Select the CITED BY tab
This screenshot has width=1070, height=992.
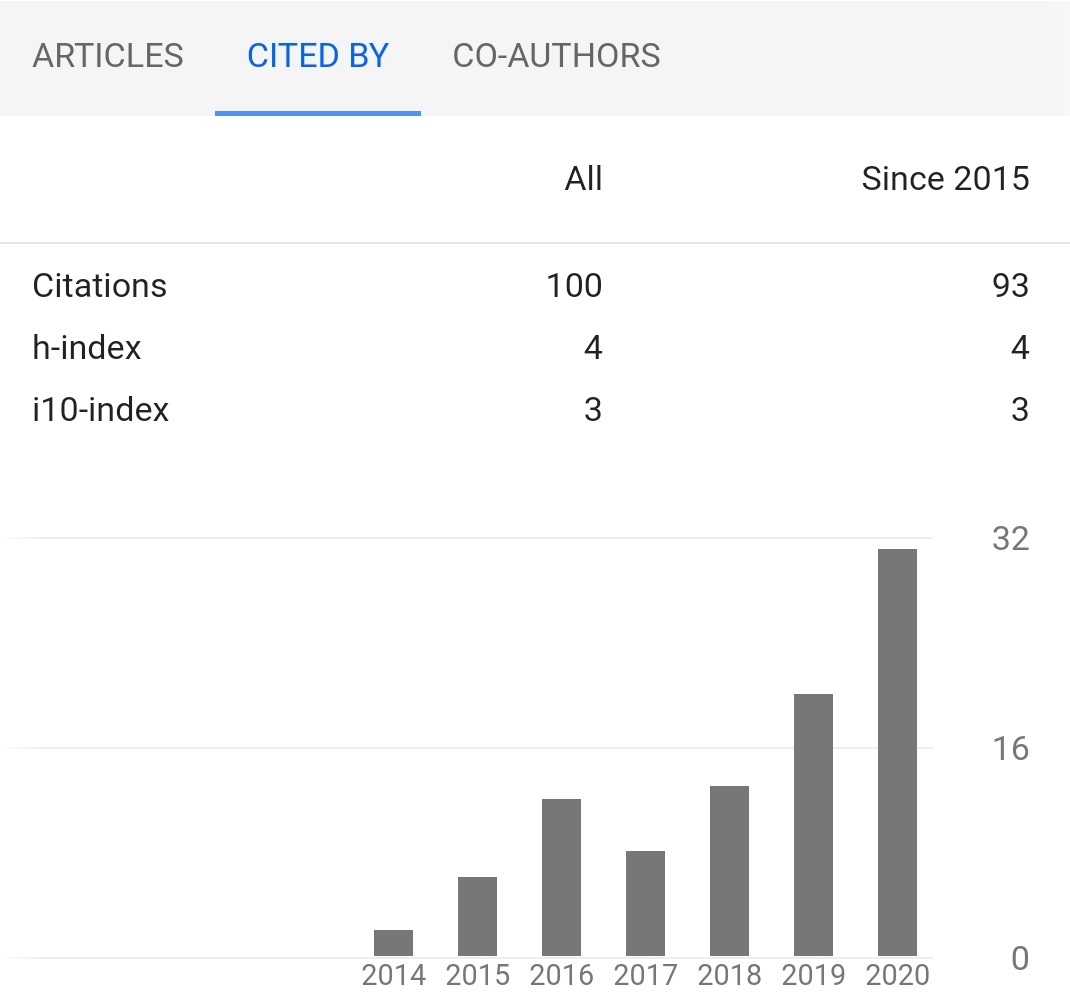(318, 56)
